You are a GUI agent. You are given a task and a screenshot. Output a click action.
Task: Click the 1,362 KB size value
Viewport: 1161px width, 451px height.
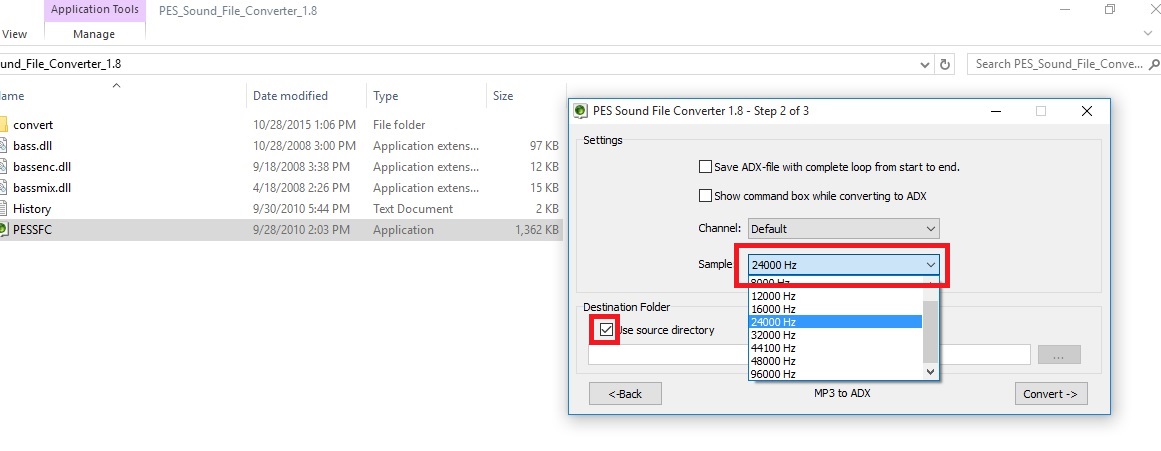pos(537,230)
